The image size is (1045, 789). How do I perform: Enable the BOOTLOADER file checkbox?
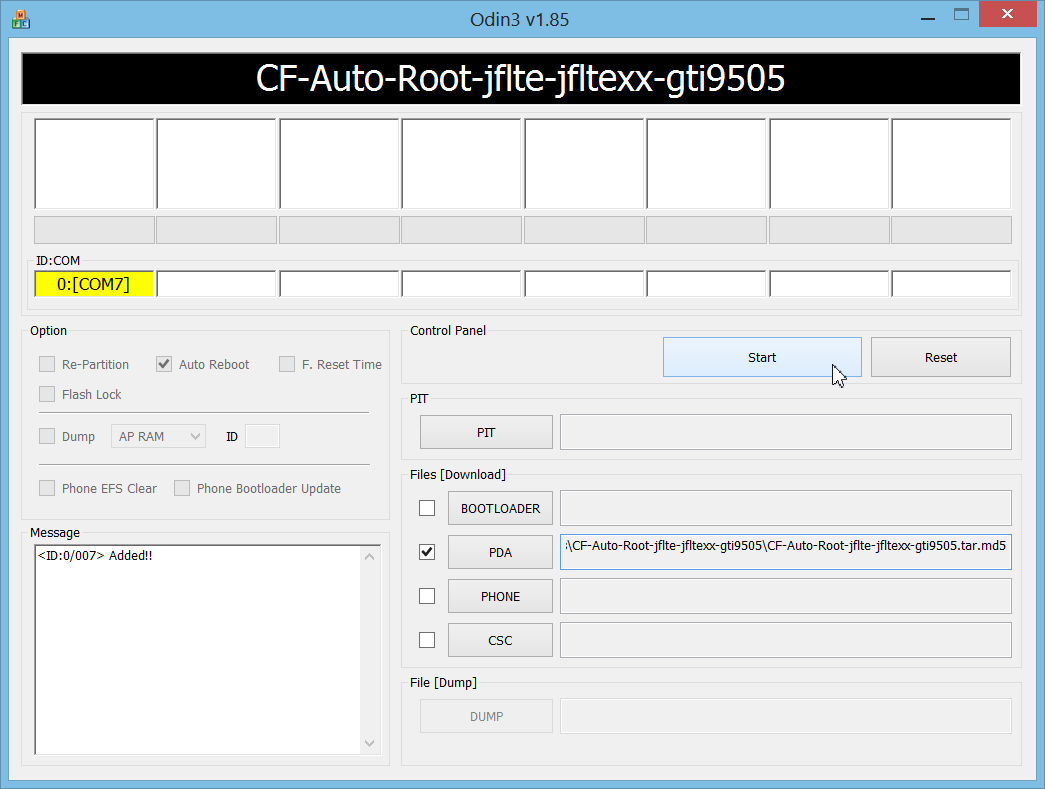tap(427, 508)
